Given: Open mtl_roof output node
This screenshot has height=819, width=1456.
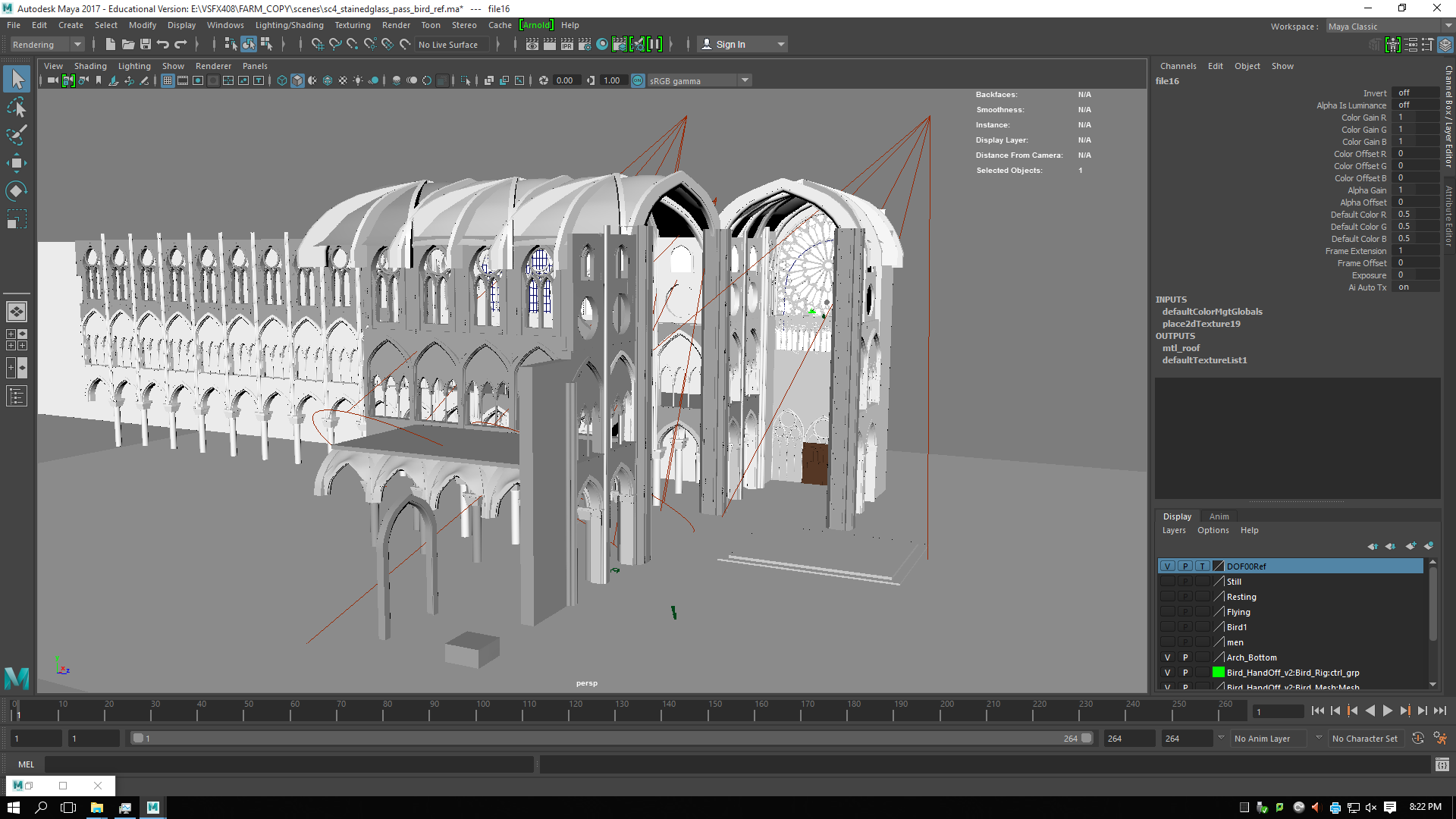Looking at the screenshot, I should click(1181, 348).
